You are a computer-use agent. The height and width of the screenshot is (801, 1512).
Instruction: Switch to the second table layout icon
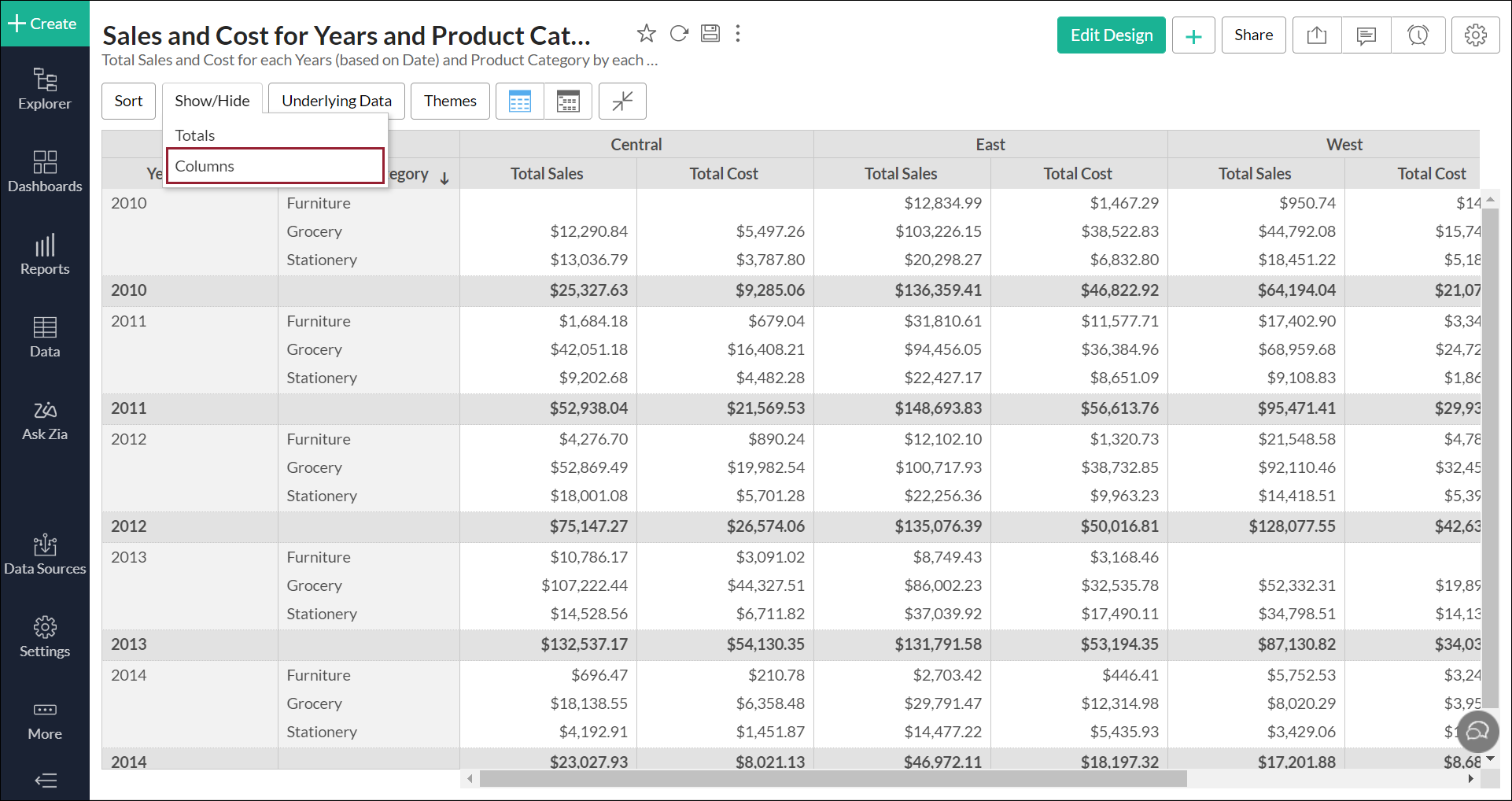coord(568,101)
